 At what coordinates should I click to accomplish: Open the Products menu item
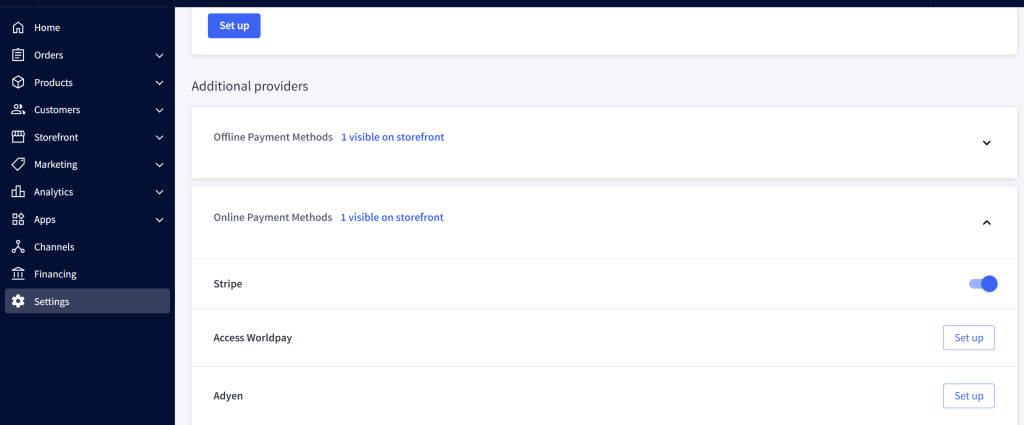(x=88, y=83)
